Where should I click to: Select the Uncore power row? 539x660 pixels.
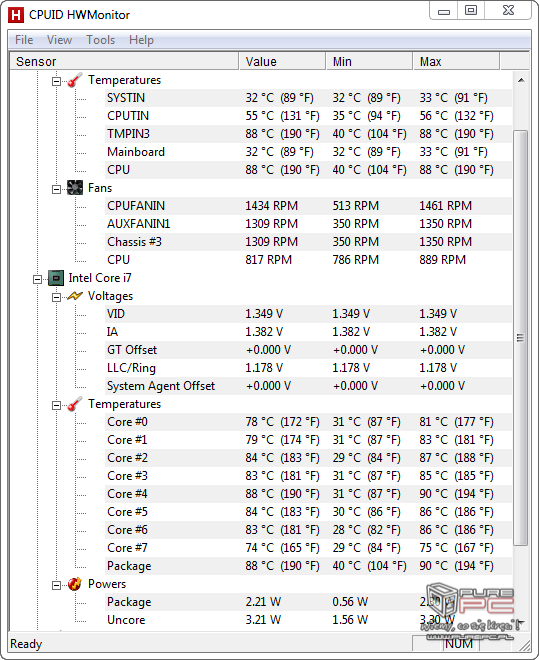pyautogui.click(x=308, y=620)
